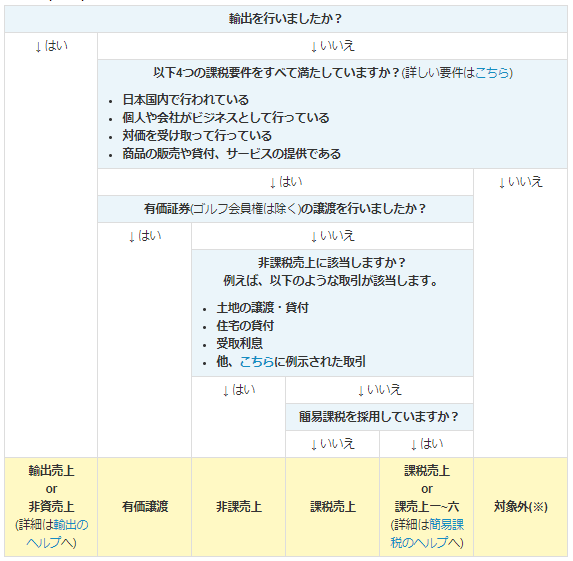
Task: Click ↓はい under the export question
Action: pos(51,46)
